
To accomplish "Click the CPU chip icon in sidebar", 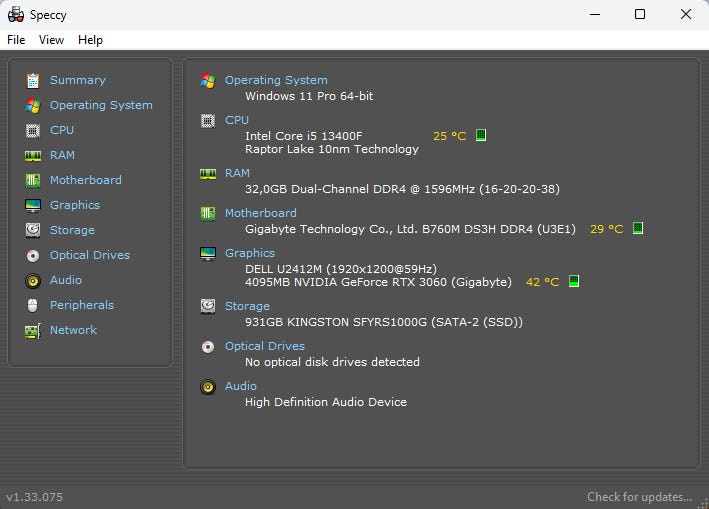I will (x=33, y=130).
